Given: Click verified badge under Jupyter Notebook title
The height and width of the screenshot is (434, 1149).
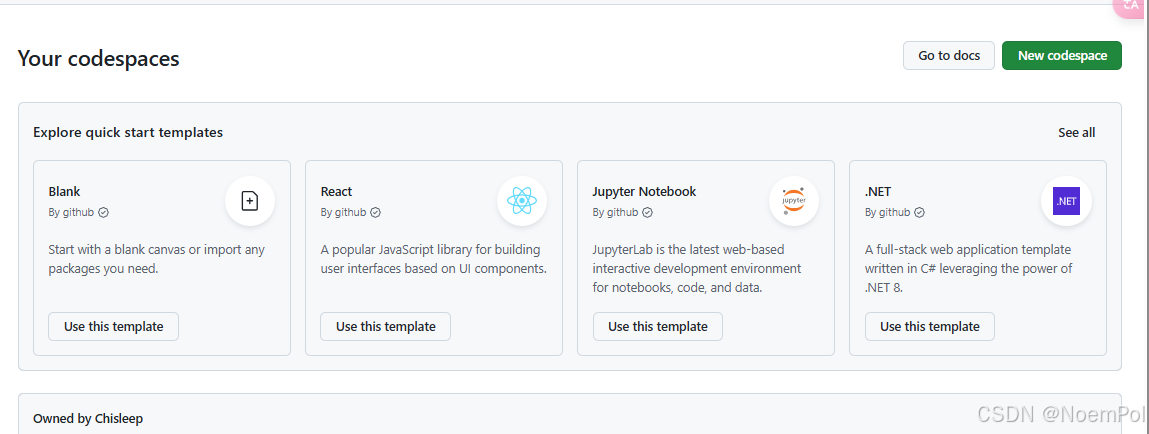Looking at the screenshot, I should [x=648, y=212].
